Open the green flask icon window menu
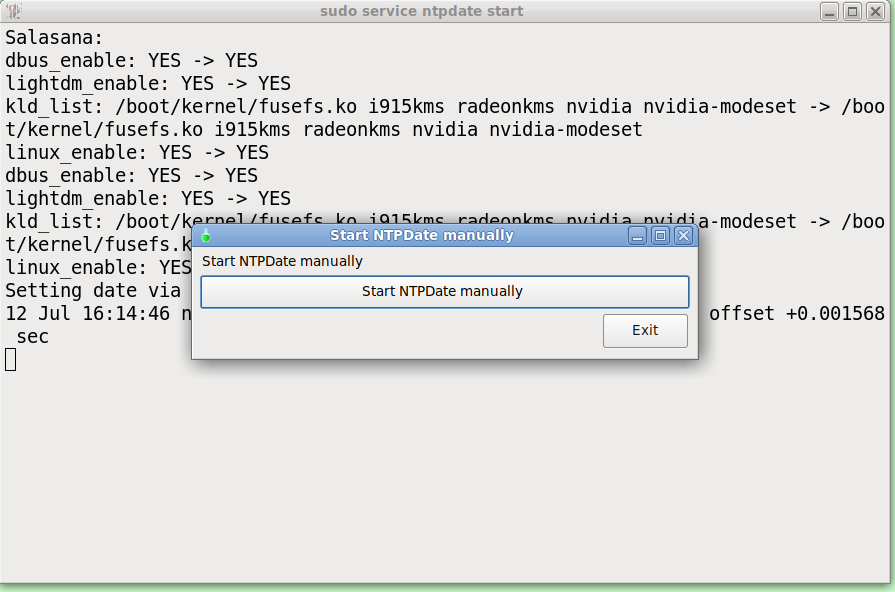The height and width of the screenshot is (592, 895). [206, 235]
